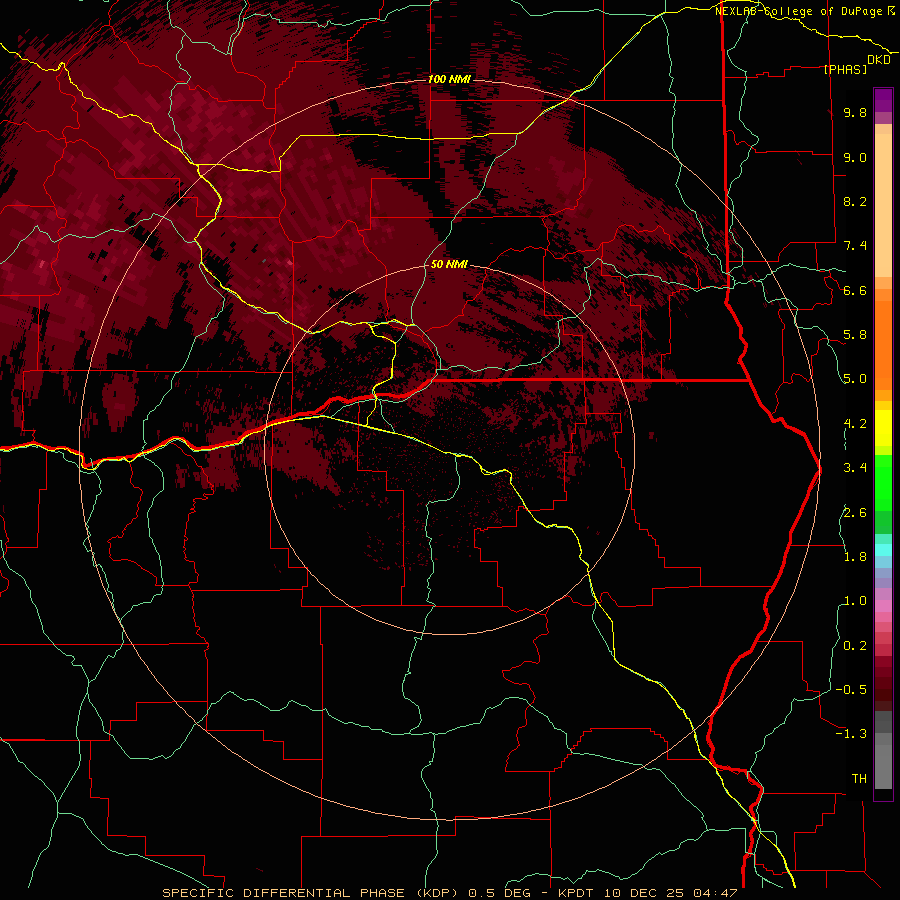Screen dimensions: 900x900
Task: Click the 8.2 scale value
Action: 855,201
